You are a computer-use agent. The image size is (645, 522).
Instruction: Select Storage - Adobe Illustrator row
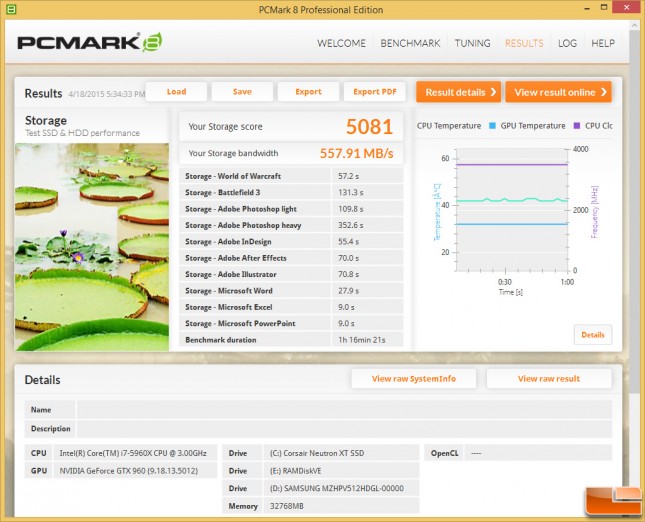[x=291, y=274]
